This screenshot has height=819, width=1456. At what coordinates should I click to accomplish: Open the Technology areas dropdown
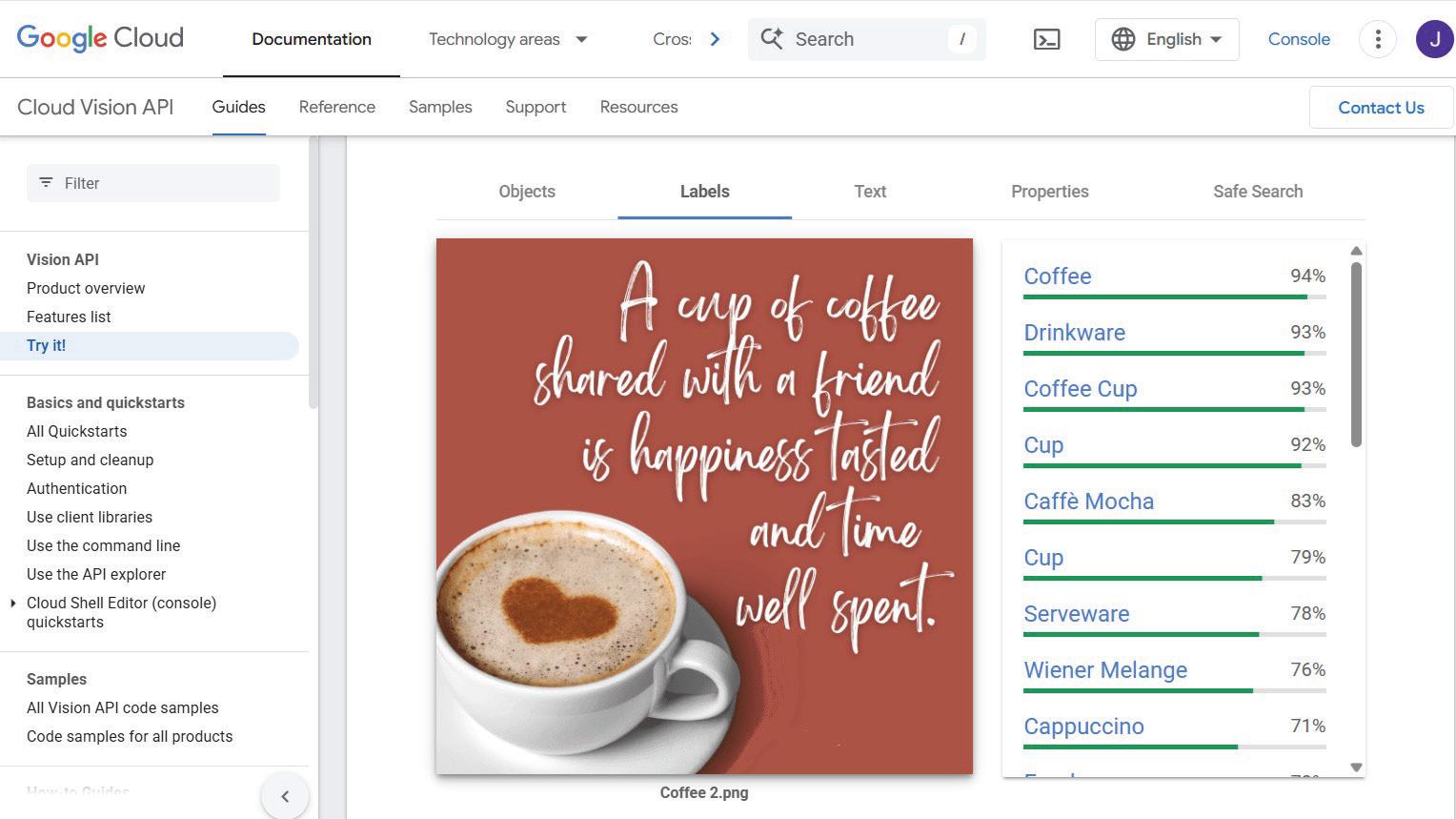[x=508, y=39]
